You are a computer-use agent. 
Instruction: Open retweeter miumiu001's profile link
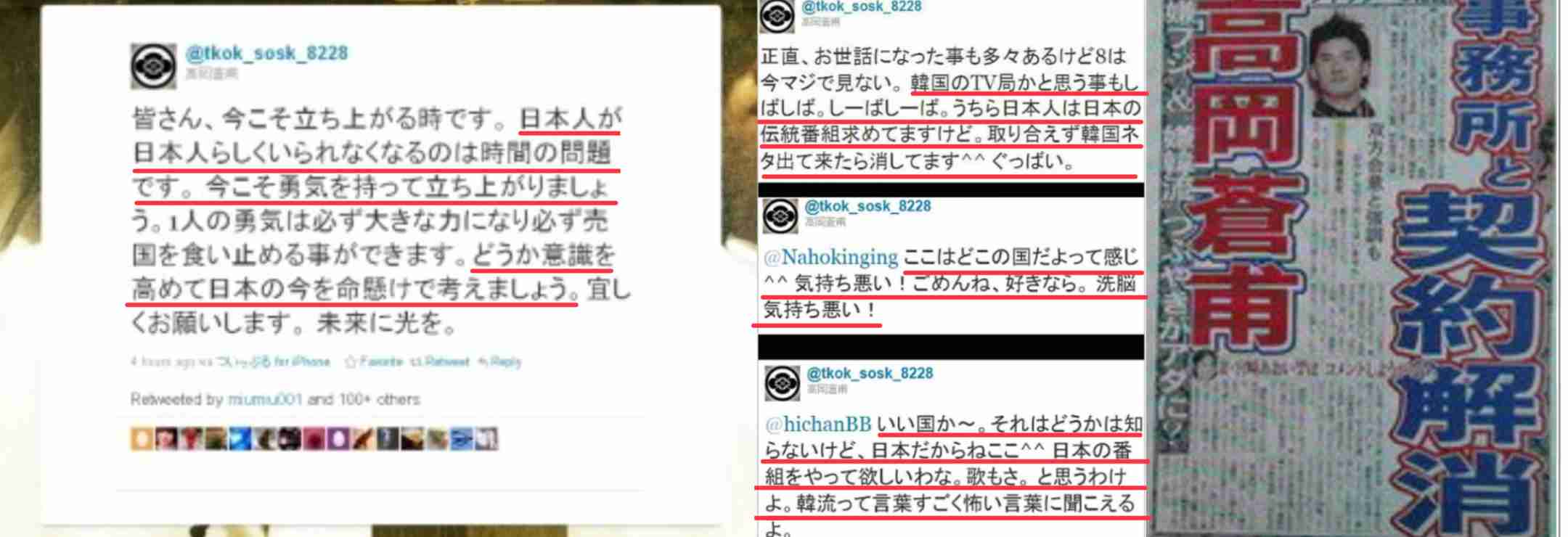264,399
